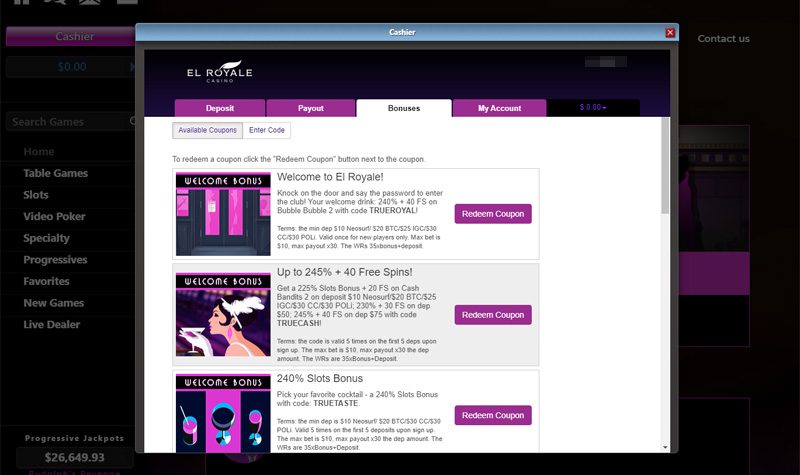Redeem the Up to 245% + 40 Free Spins coupon
The height and width of the screenshot is (475, 800).
pos(493,315)
